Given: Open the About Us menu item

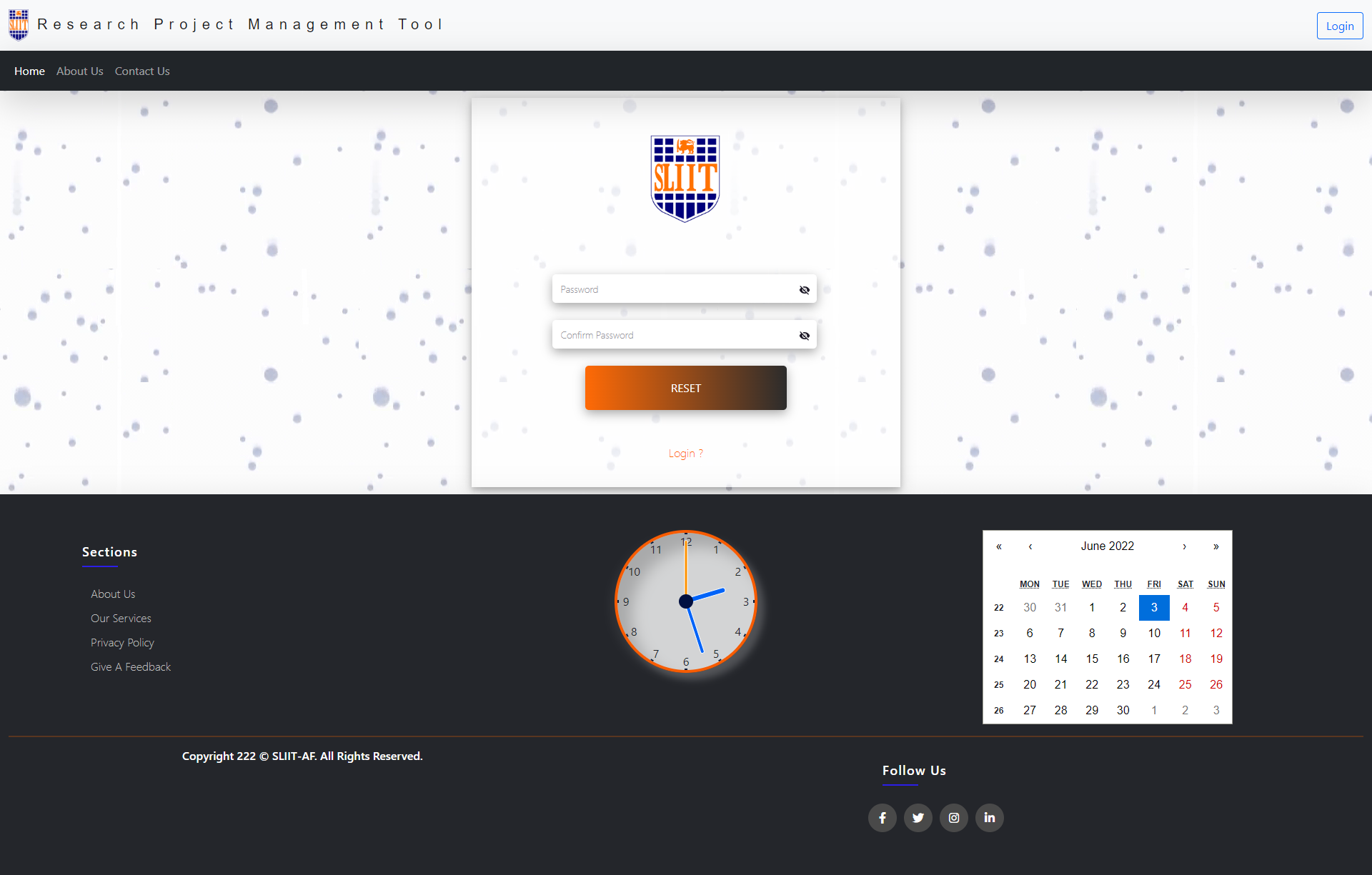Looking at the screenshot, I should 80,71.
